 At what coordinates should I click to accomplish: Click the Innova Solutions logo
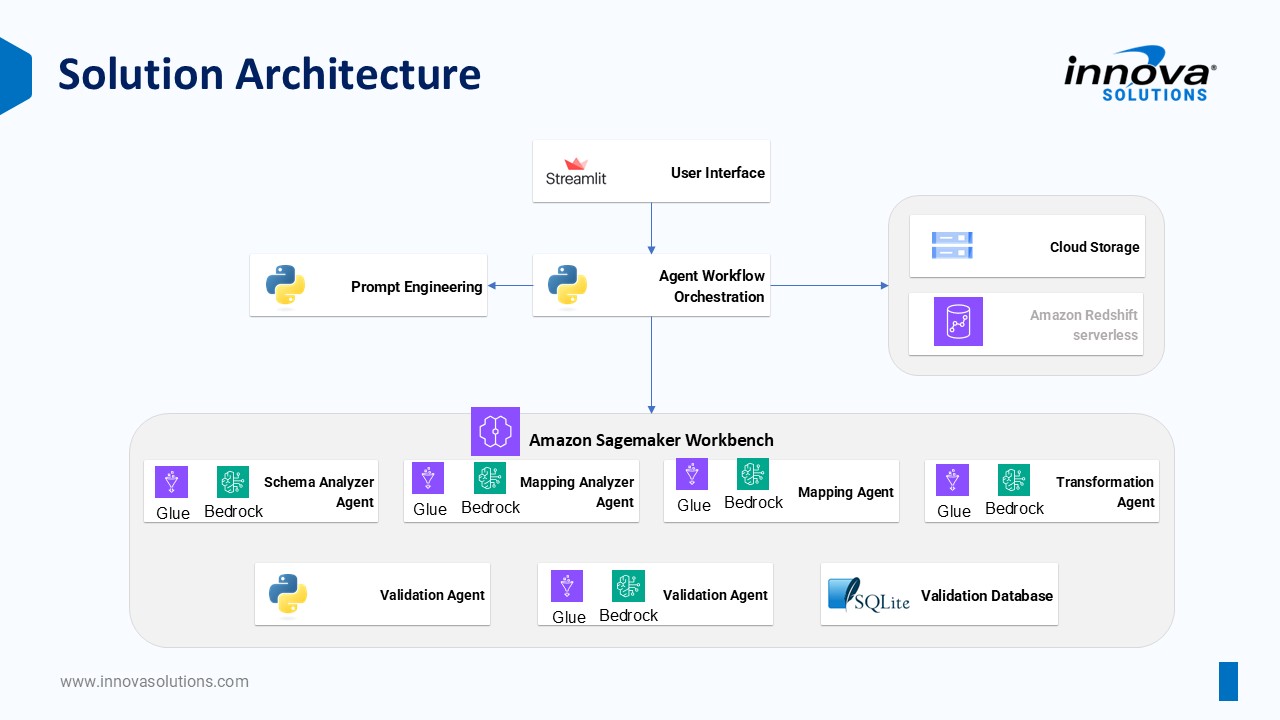1139,76
